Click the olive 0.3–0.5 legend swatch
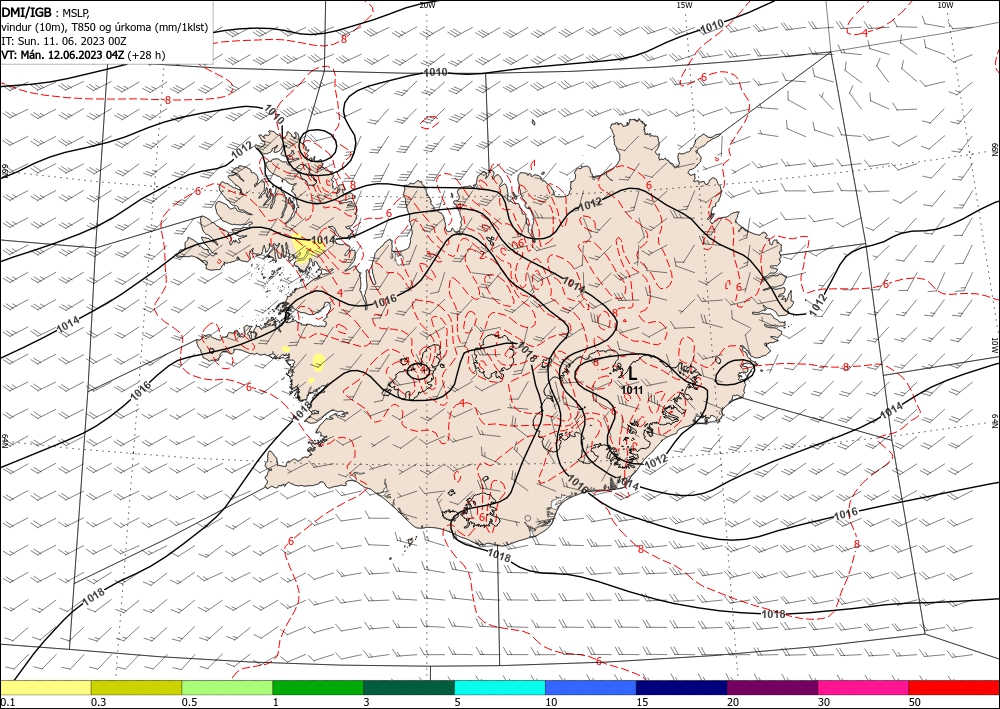 136,687
